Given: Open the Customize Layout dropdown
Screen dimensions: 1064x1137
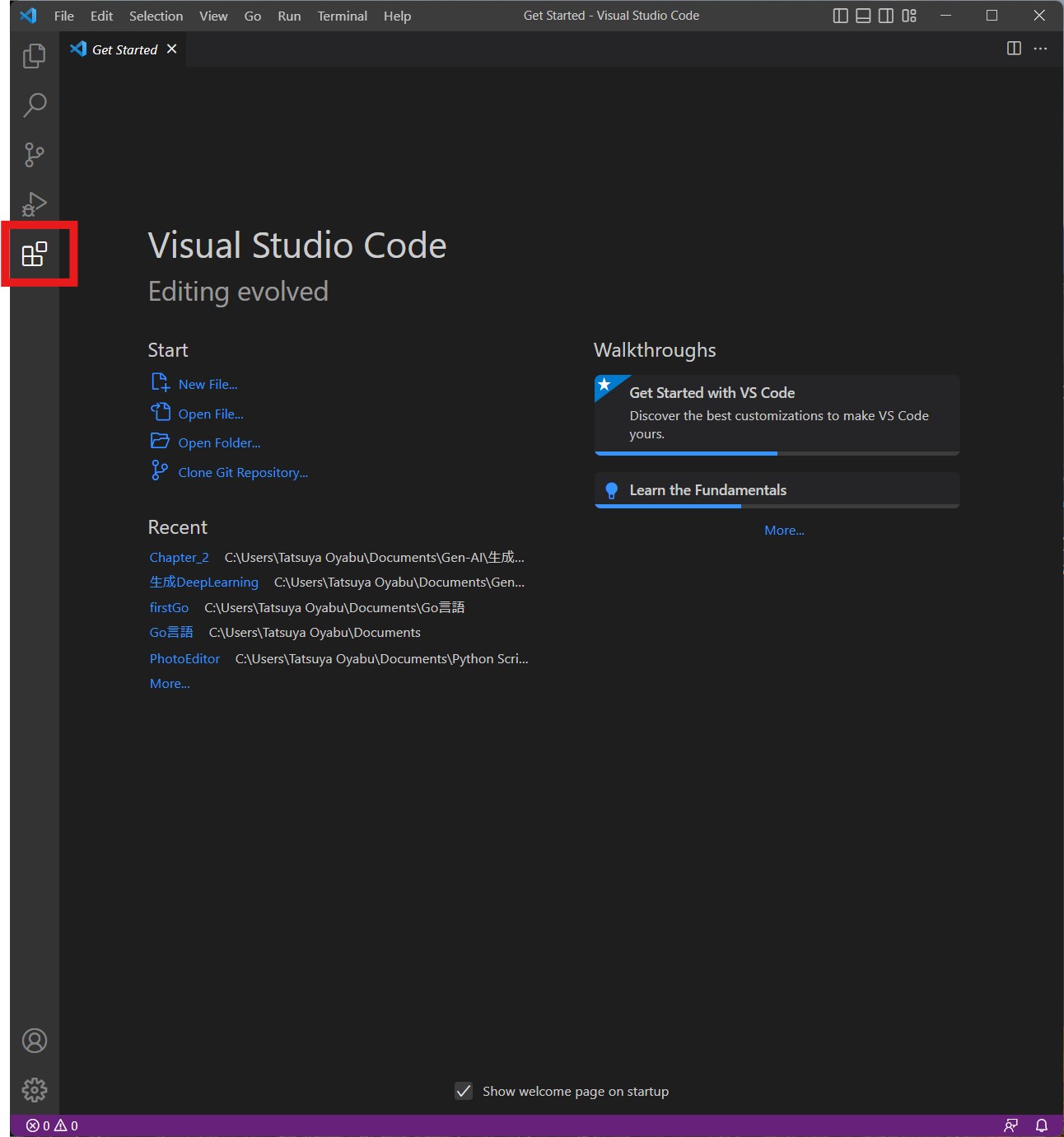Looking at the screenshot, I should (909, 16).
